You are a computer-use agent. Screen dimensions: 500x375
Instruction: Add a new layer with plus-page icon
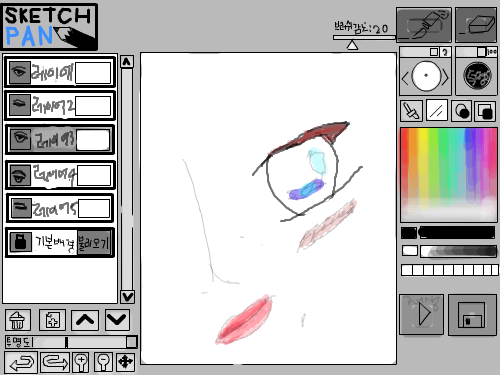(x=52, y=320)
